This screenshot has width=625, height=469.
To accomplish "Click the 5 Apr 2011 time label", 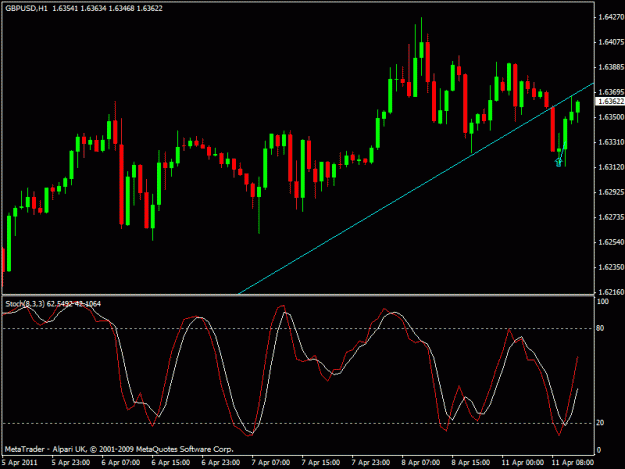I will click(20, 463).
